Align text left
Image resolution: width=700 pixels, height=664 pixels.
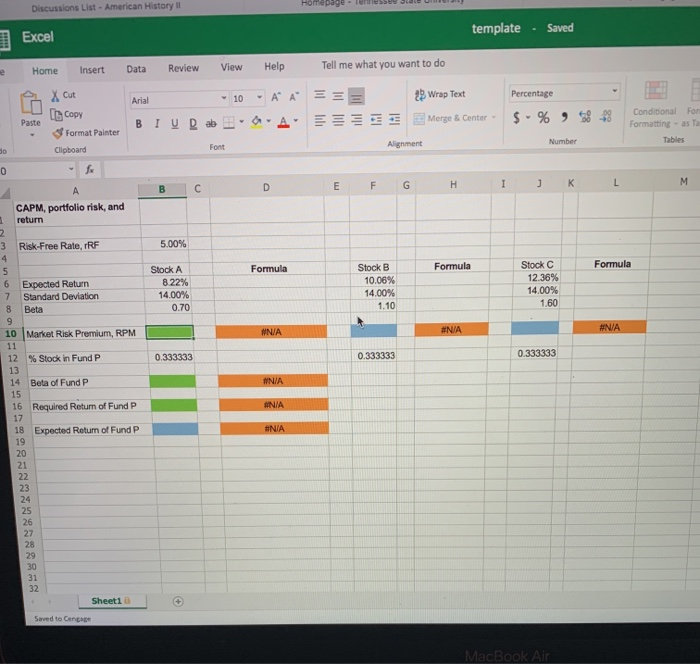(x=320, y=121)
